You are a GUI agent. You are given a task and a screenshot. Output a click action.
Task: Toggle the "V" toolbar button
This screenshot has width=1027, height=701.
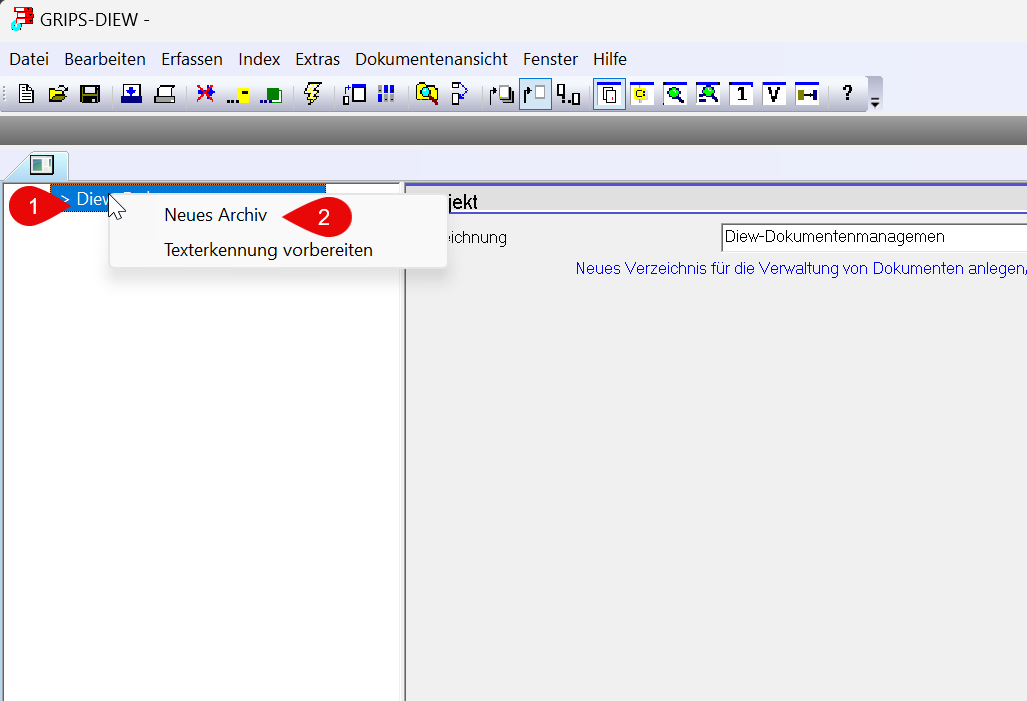[x=774, y=94]
